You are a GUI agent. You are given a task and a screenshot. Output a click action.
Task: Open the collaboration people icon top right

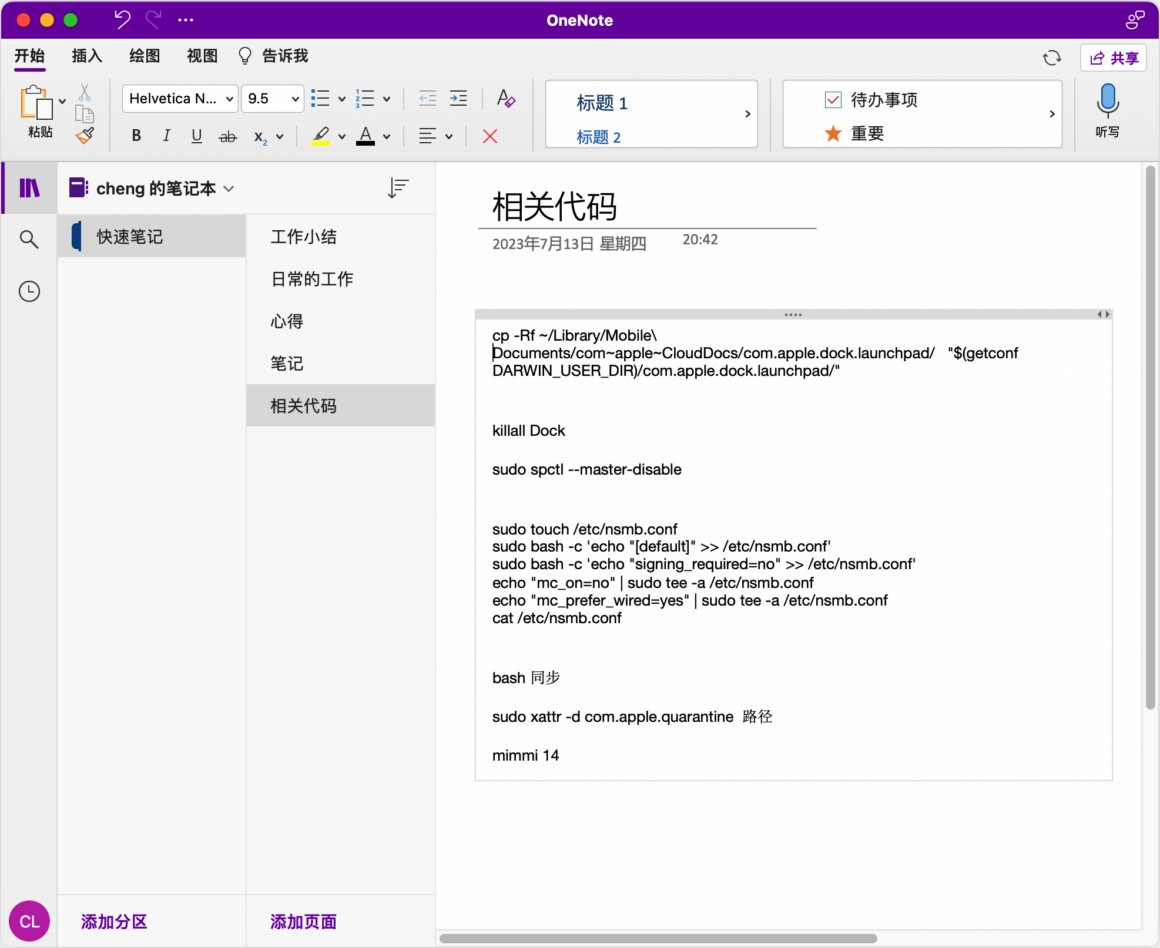(x=1135, y=20)
